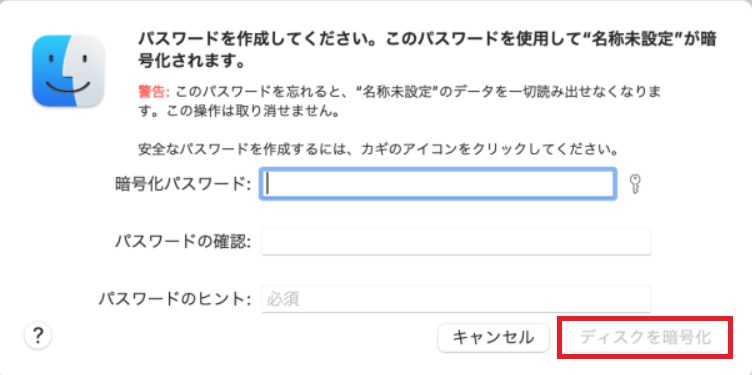Click the Finder face icon
Image resolution: width=752 pixels, height=375 pixels.
(x=68, y=71)
